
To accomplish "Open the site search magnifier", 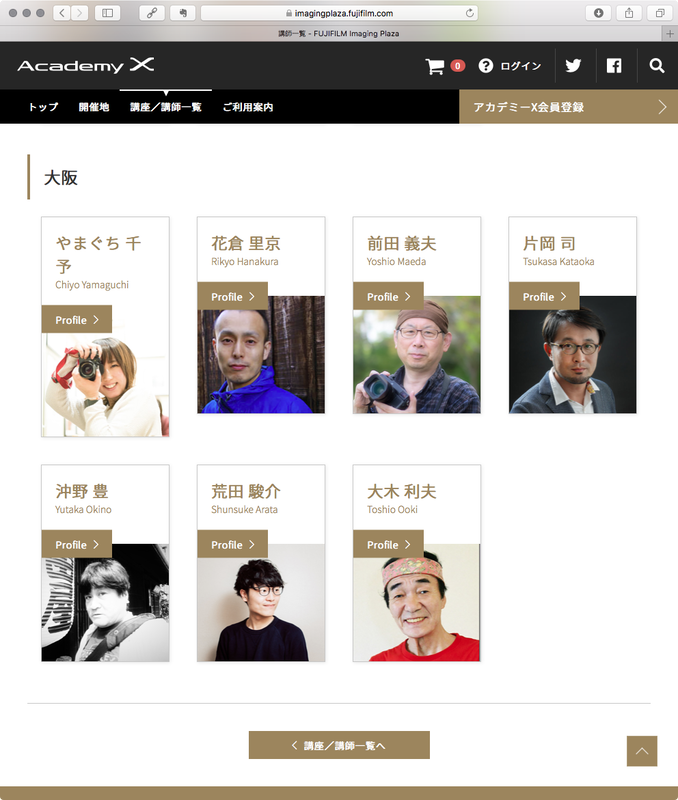I will [x=657, y=66].
